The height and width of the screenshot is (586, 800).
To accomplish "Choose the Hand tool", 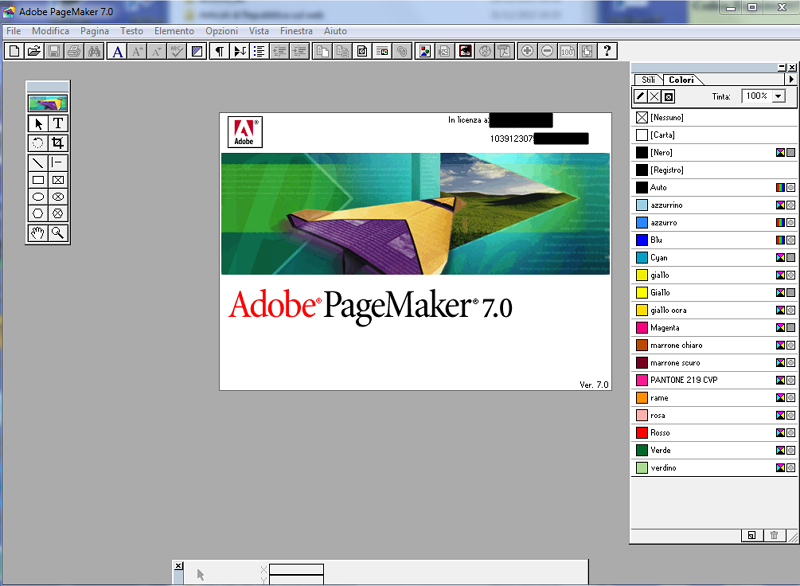I will pos(38,233).
